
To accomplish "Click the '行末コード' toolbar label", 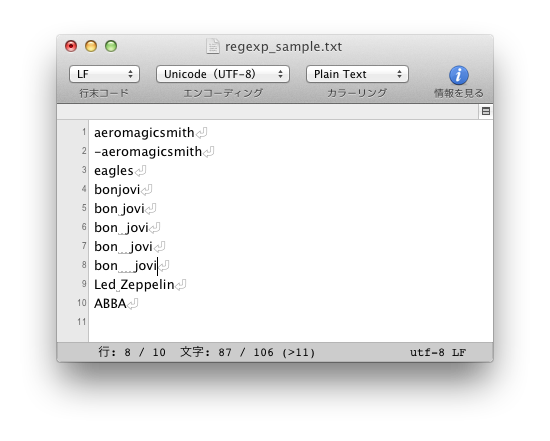I will [x=104, y=93].
